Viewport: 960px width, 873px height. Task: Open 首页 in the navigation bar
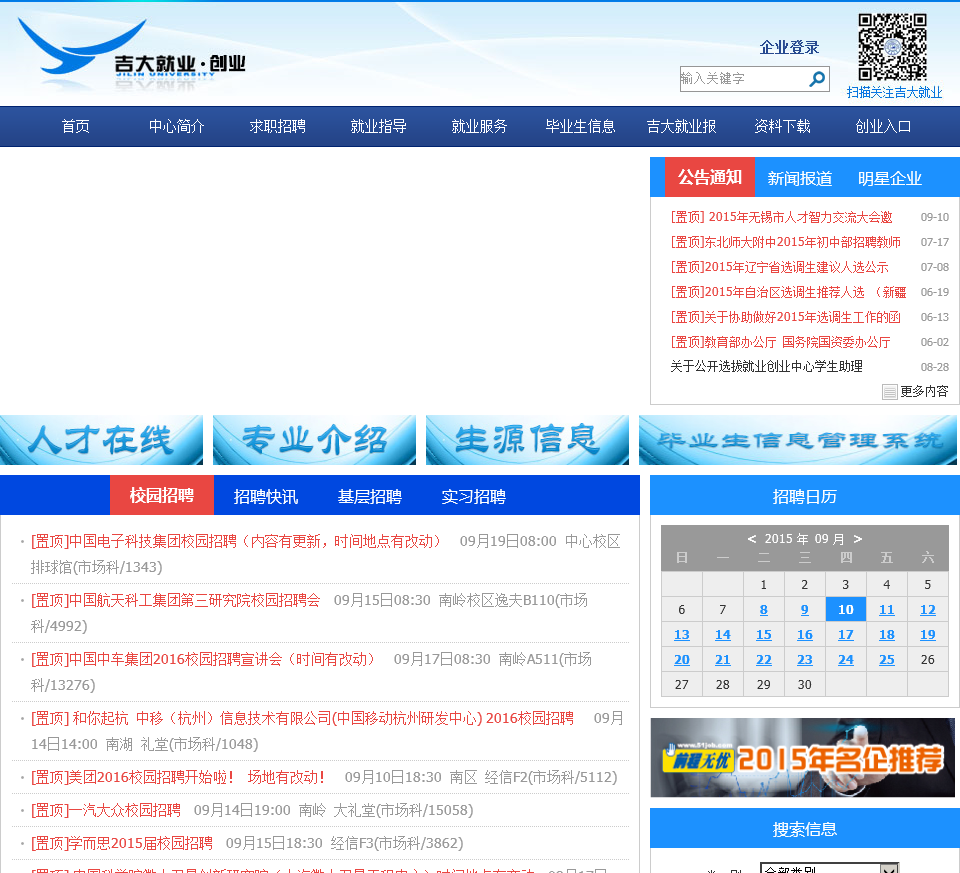click(x=76, y=126)
